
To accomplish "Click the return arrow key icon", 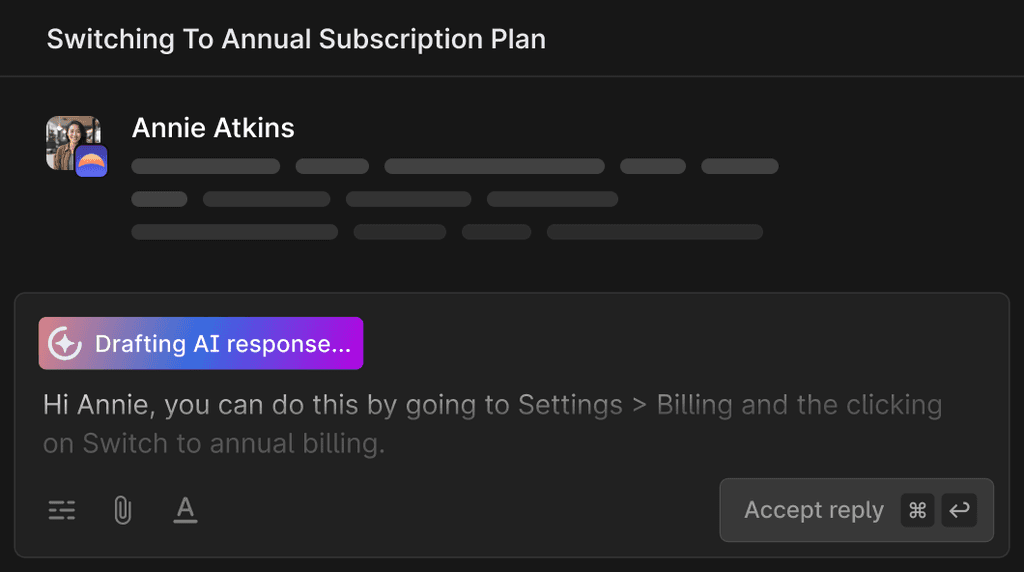I will click(x=959, y=510).
